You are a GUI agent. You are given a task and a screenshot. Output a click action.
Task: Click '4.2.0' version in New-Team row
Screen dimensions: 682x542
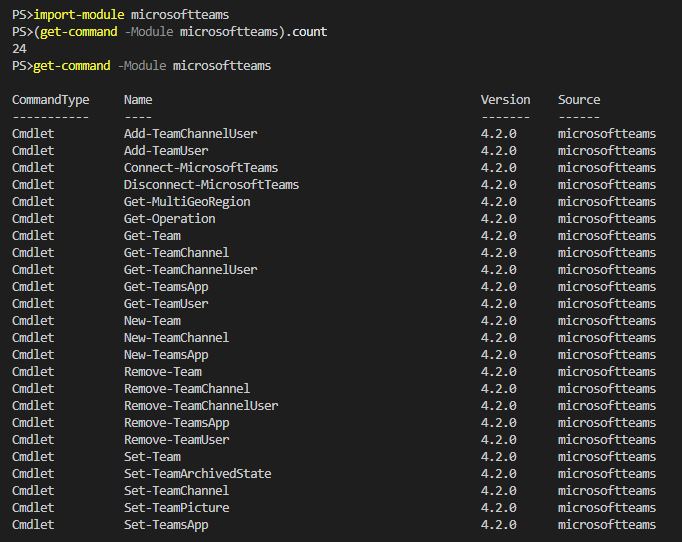pos(498,321)
